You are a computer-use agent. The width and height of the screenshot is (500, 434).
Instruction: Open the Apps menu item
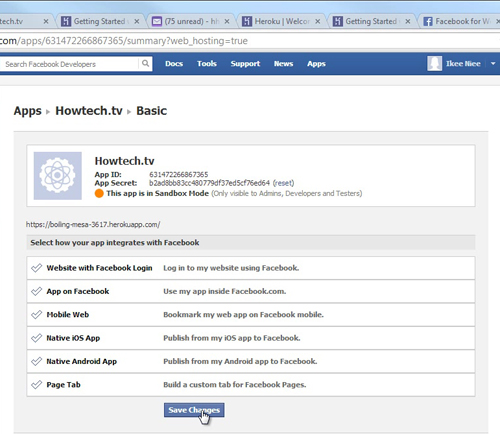(x=316, y=63)
